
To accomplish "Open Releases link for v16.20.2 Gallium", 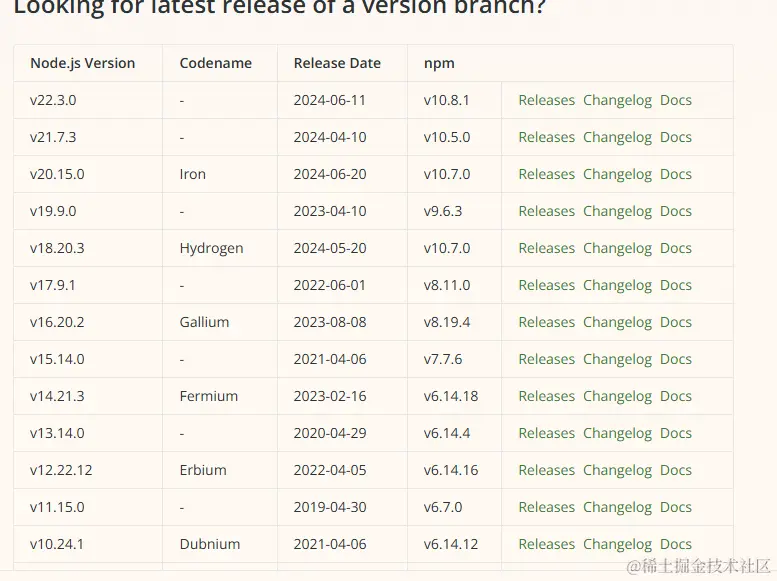I will pyautogui.click(x=547, y=322).
